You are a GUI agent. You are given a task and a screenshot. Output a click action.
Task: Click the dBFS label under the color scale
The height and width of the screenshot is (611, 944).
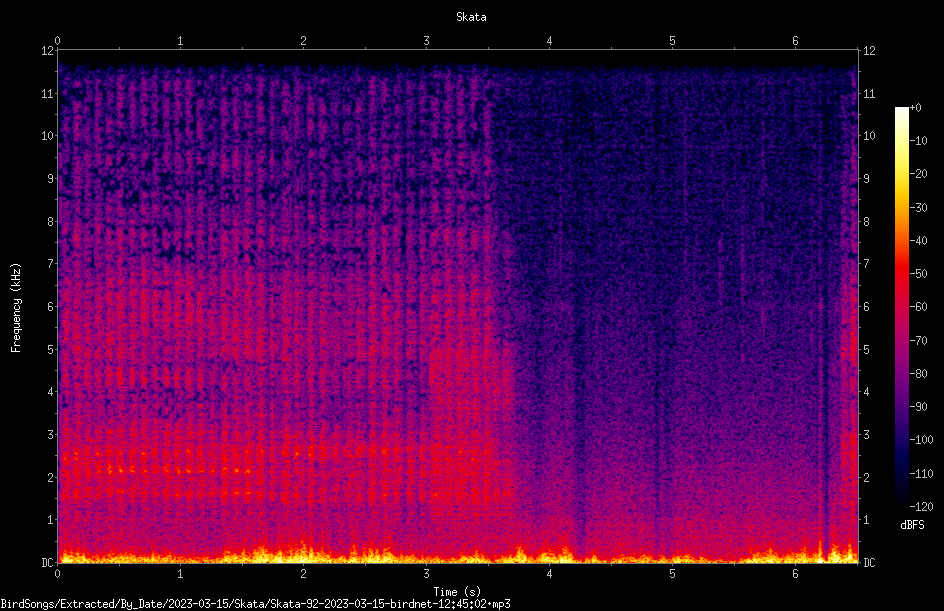[x=912, y=525]
